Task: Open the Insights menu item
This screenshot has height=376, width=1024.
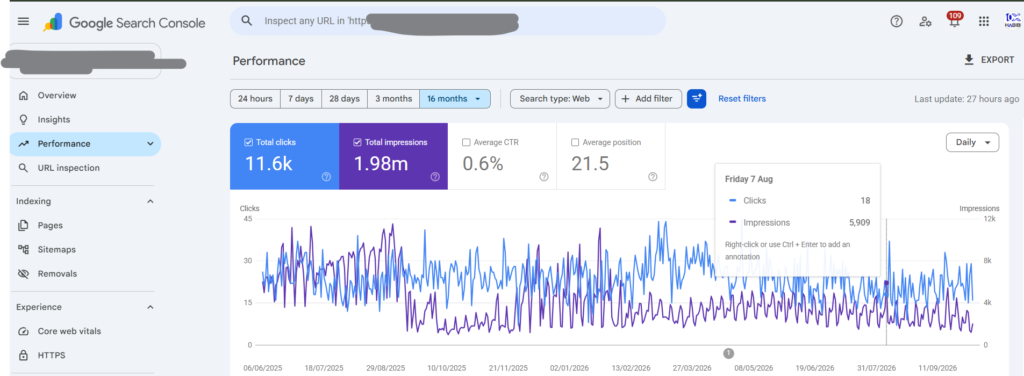Action: pyautogui.click(x=85, y=119)
